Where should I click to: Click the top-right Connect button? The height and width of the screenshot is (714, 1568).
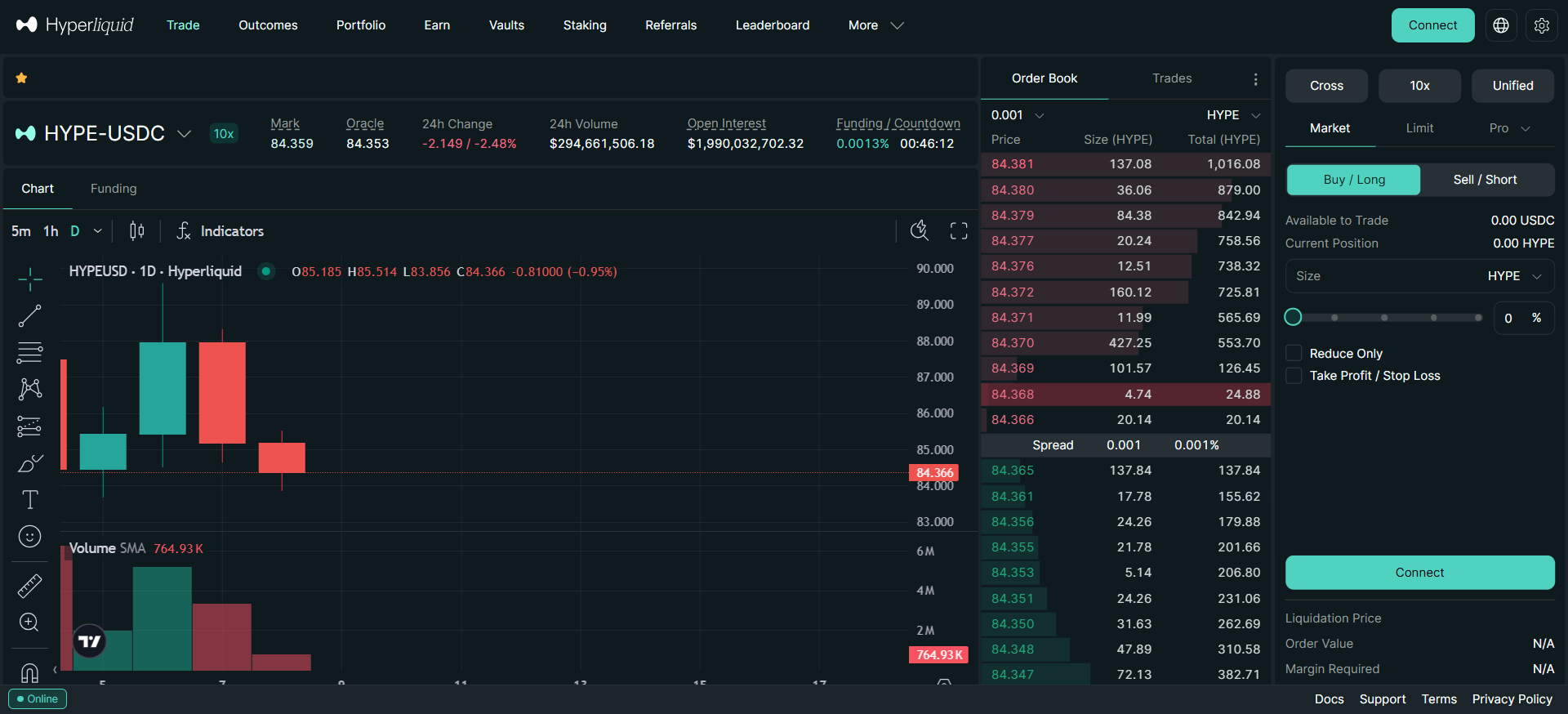pos(1432,25)
